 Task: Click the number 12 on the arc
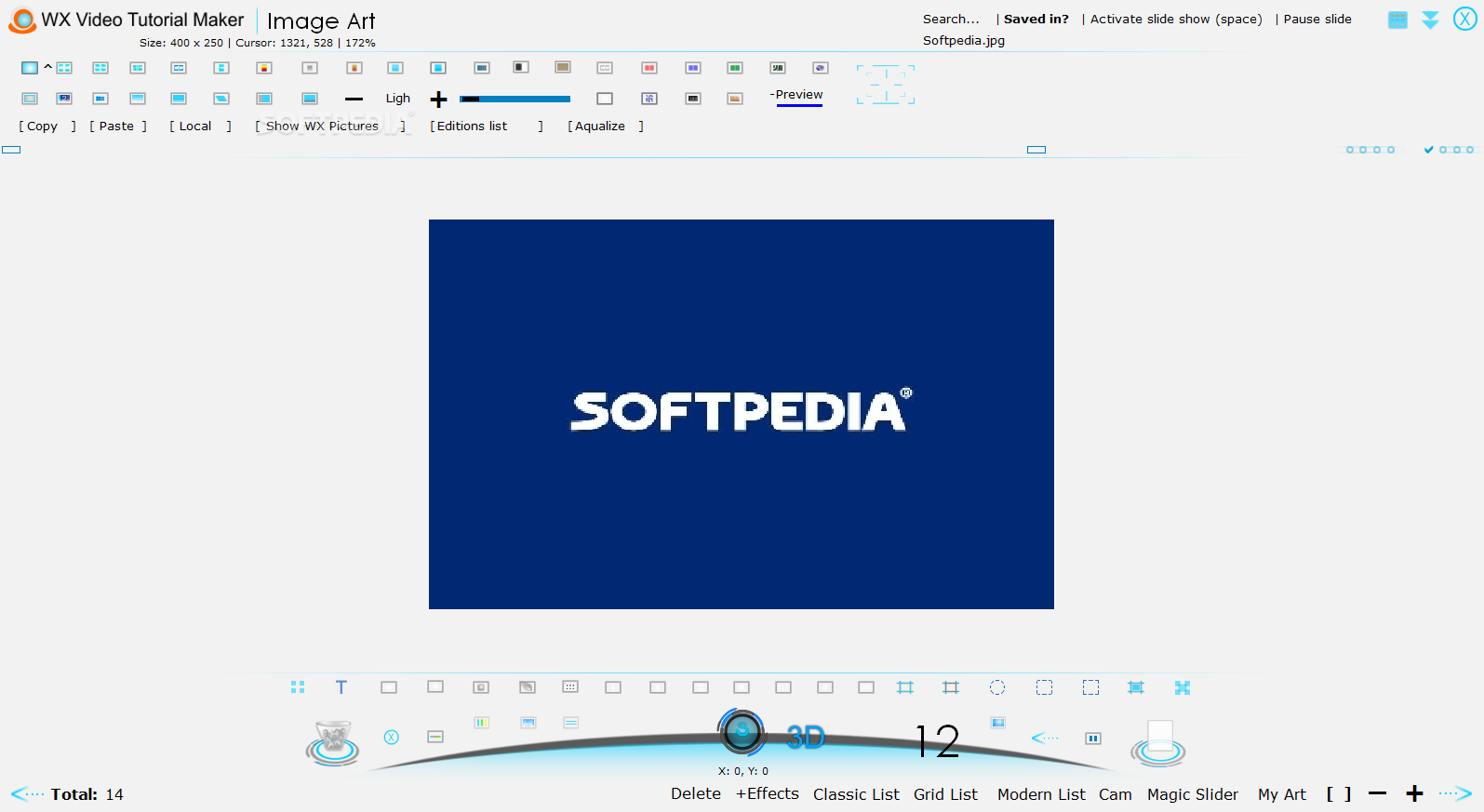pos(937,741)
